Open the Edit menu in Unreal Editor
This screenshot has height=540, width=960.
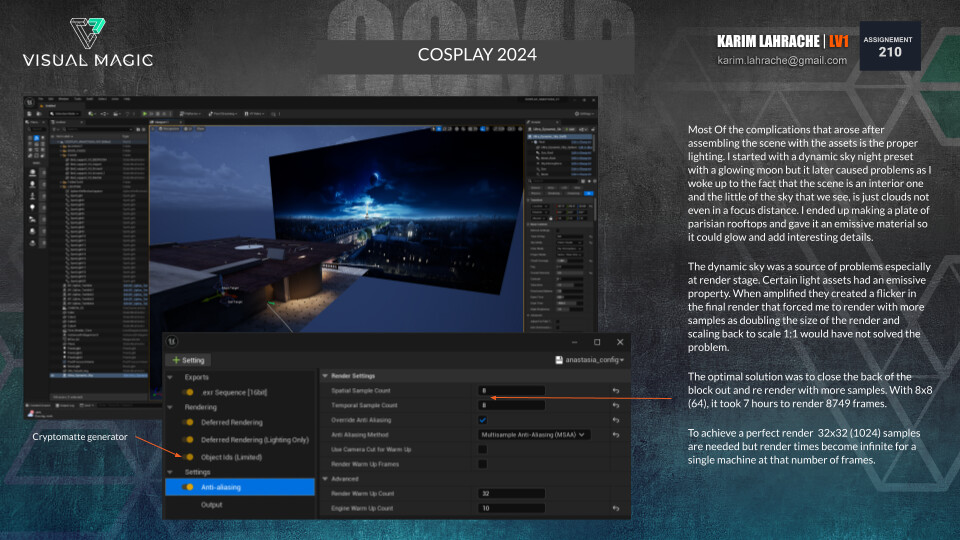[51, 99]
